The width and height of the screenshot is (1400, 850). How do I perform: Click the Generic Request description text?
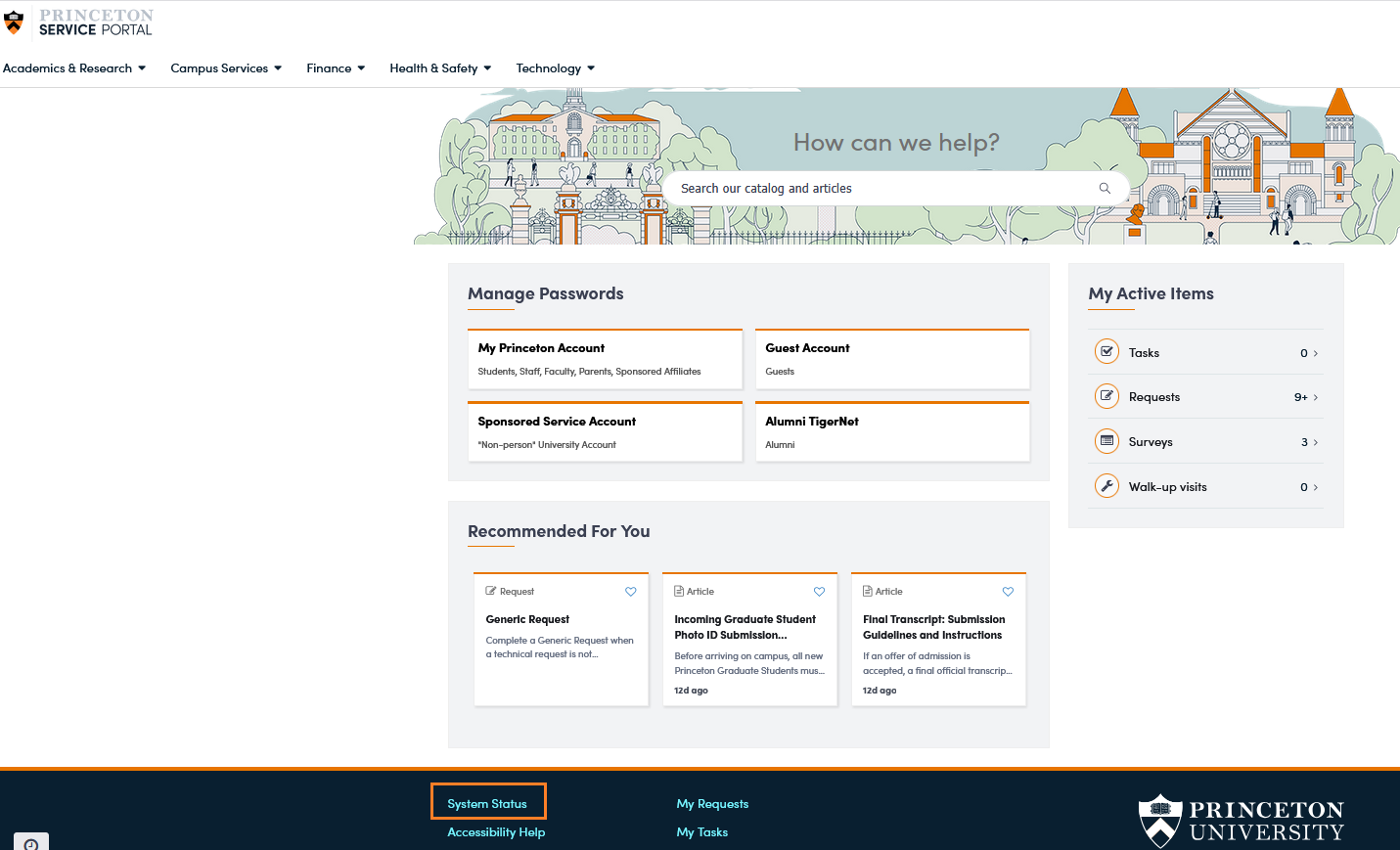click(560, 648)
